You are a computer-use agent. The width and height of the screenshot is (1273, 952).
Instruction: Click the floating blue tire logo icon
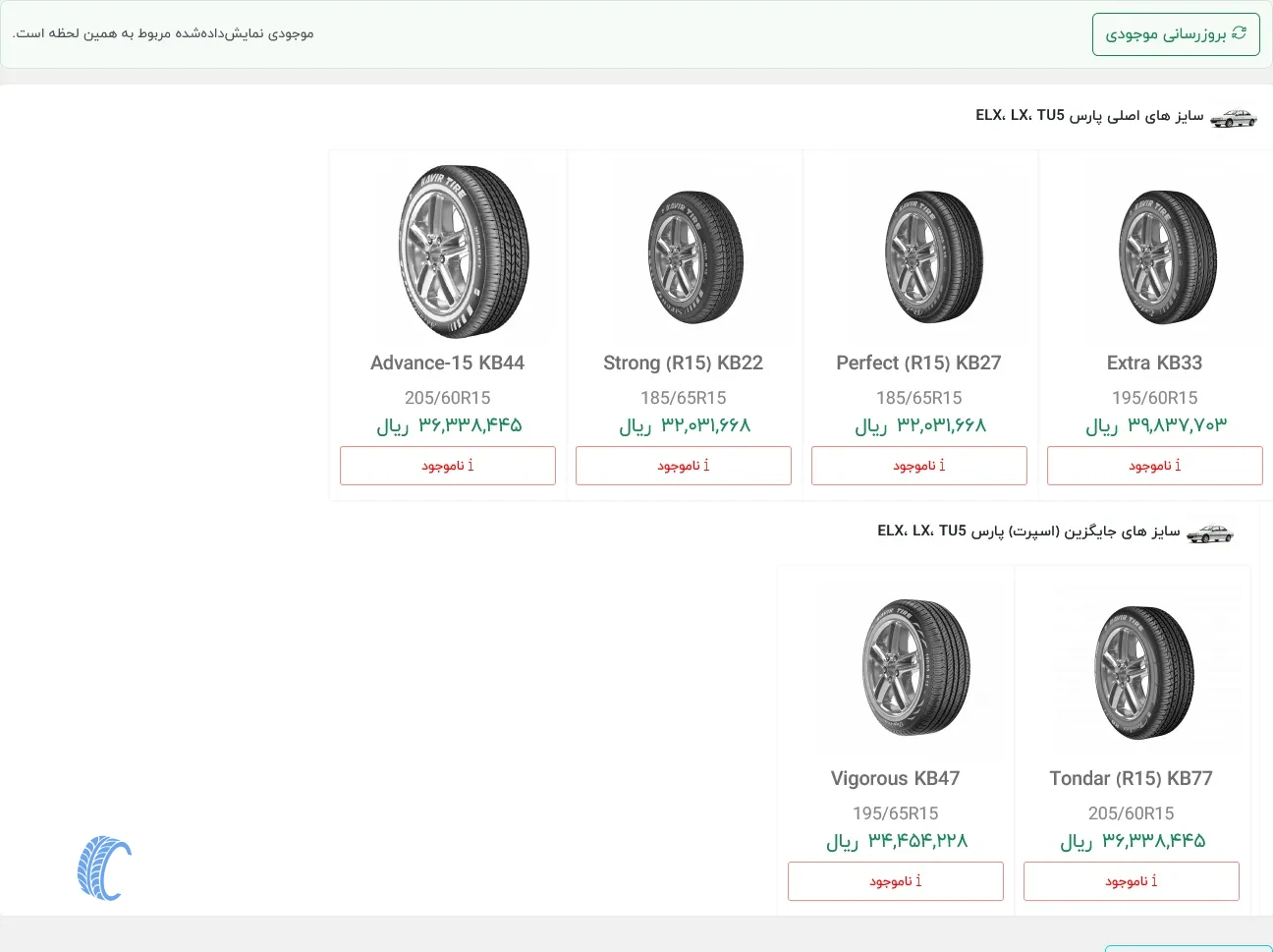tap(104, 868)
